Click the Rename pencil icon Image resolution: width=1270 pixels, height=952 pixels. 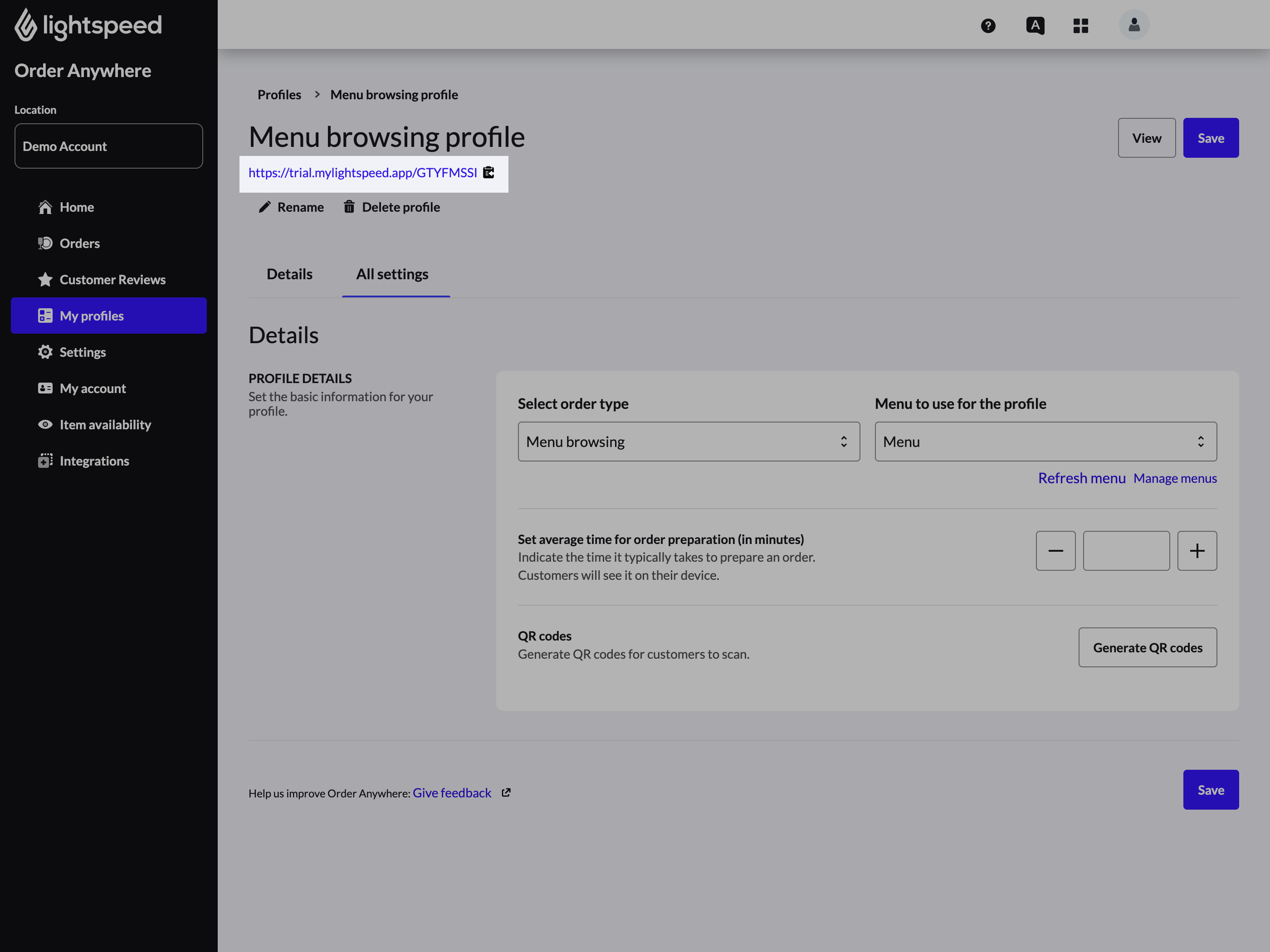pos(264,207)
